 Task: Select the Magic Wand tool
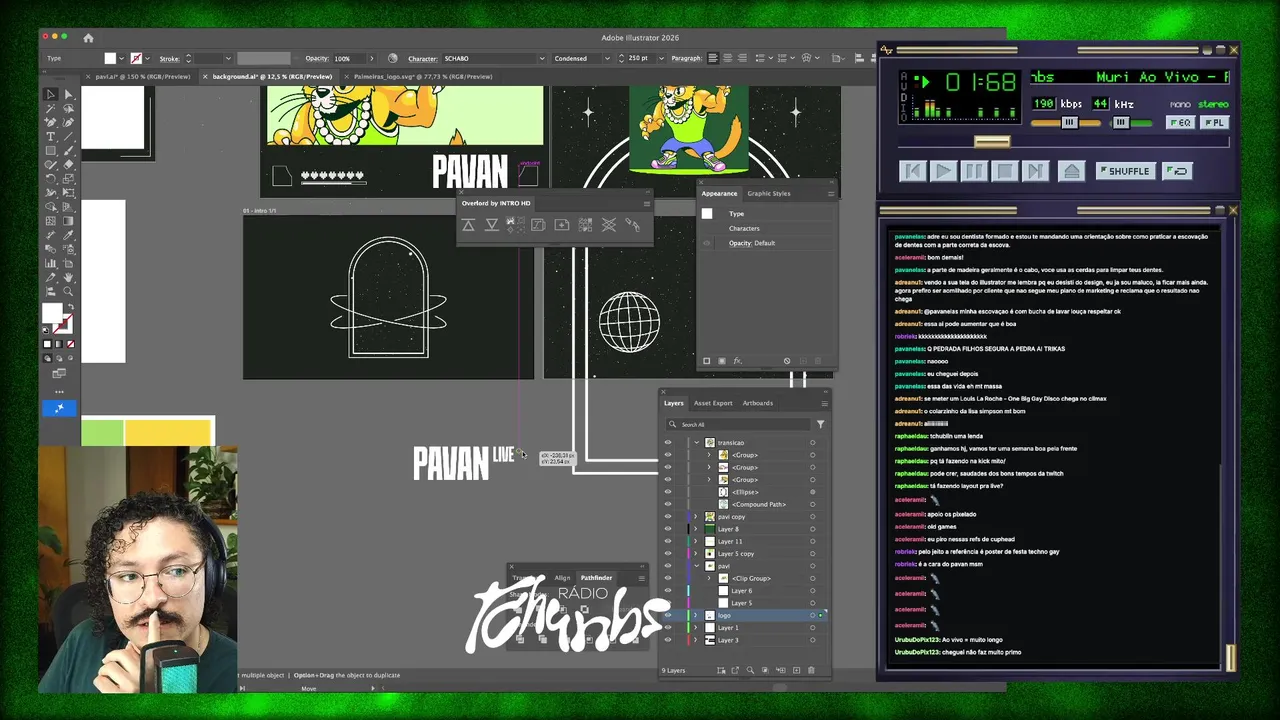(50, 108)
